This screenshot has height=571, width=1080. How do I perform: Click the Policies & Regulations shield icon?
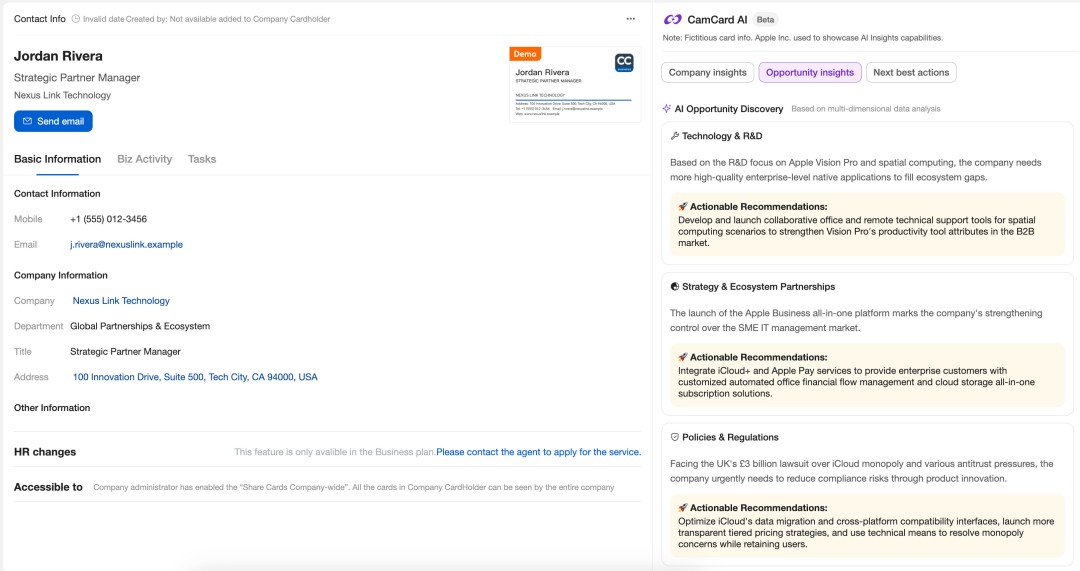click(675, 437)
